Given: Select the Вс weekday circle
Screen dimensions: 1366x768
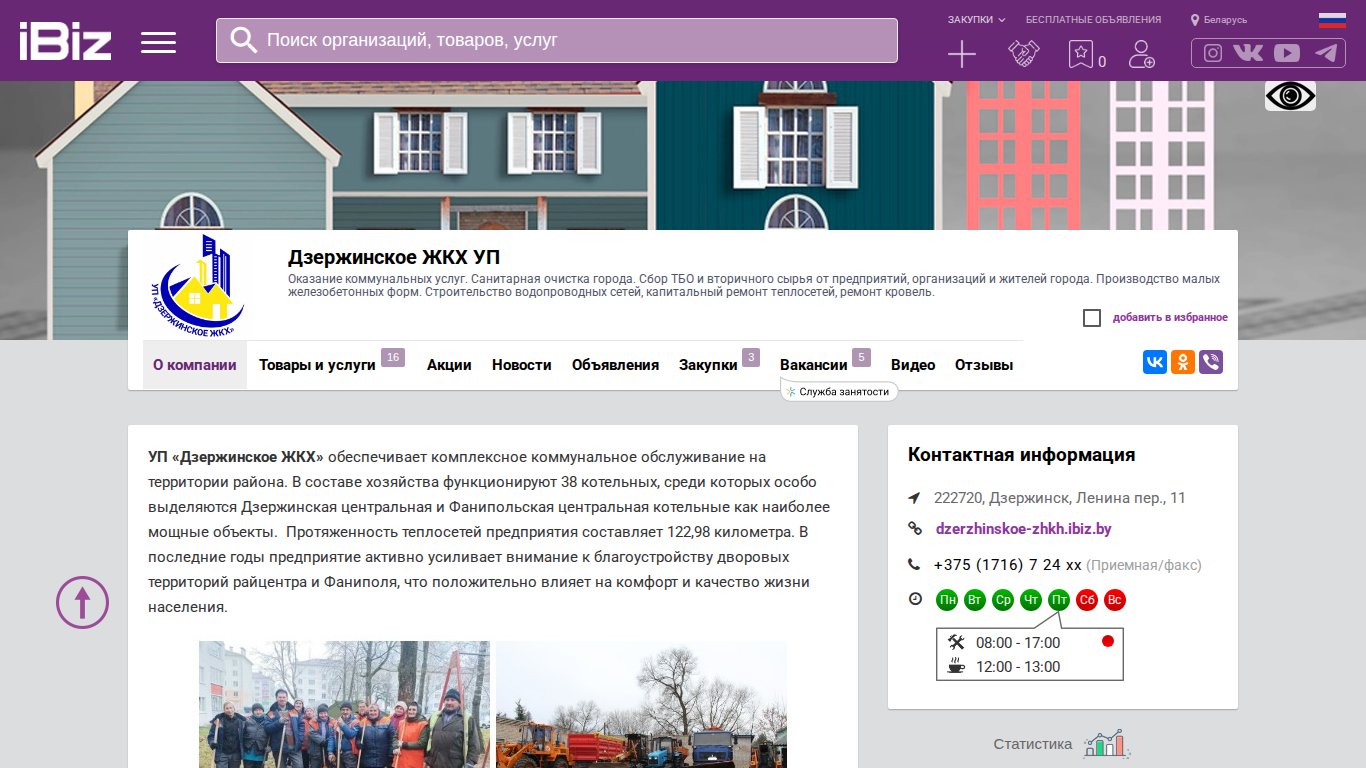Looking at the screenshot, I should tap(1115, 600).
